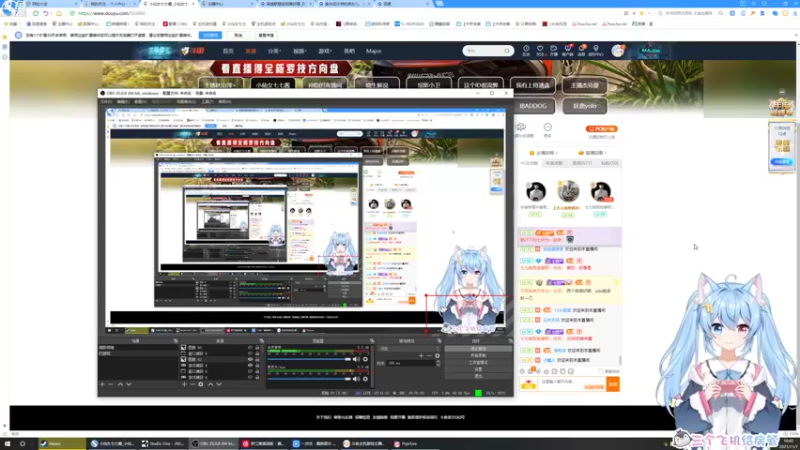Pop out the OBS sources dock panel
The image size is (800, 450).
tap(262, 341)
